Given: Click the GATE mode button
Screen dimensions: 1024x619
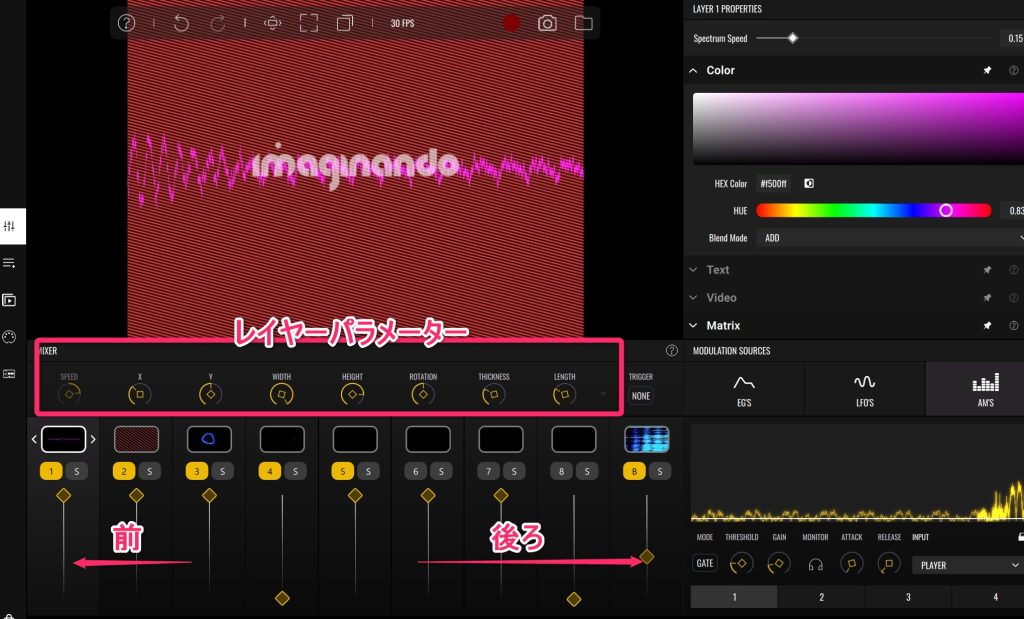Looking at the screenshot, I should point(705,564).
